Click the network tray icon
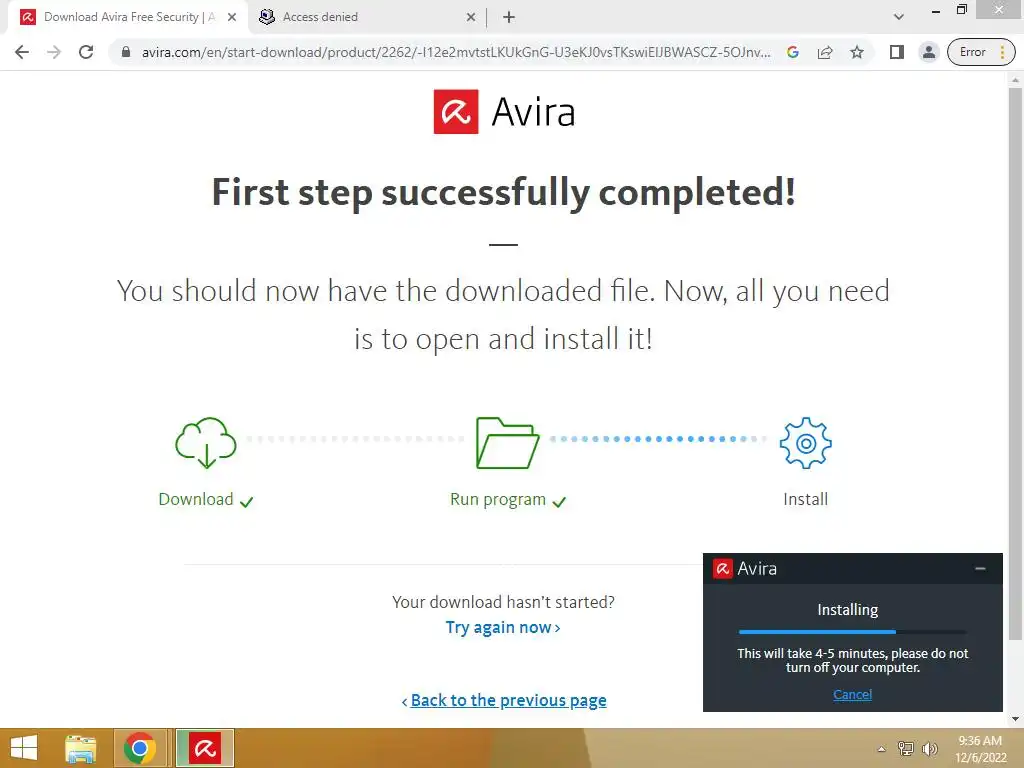Image resolution: width=1024 pixels, height=768 pixels. pos(905,749)
